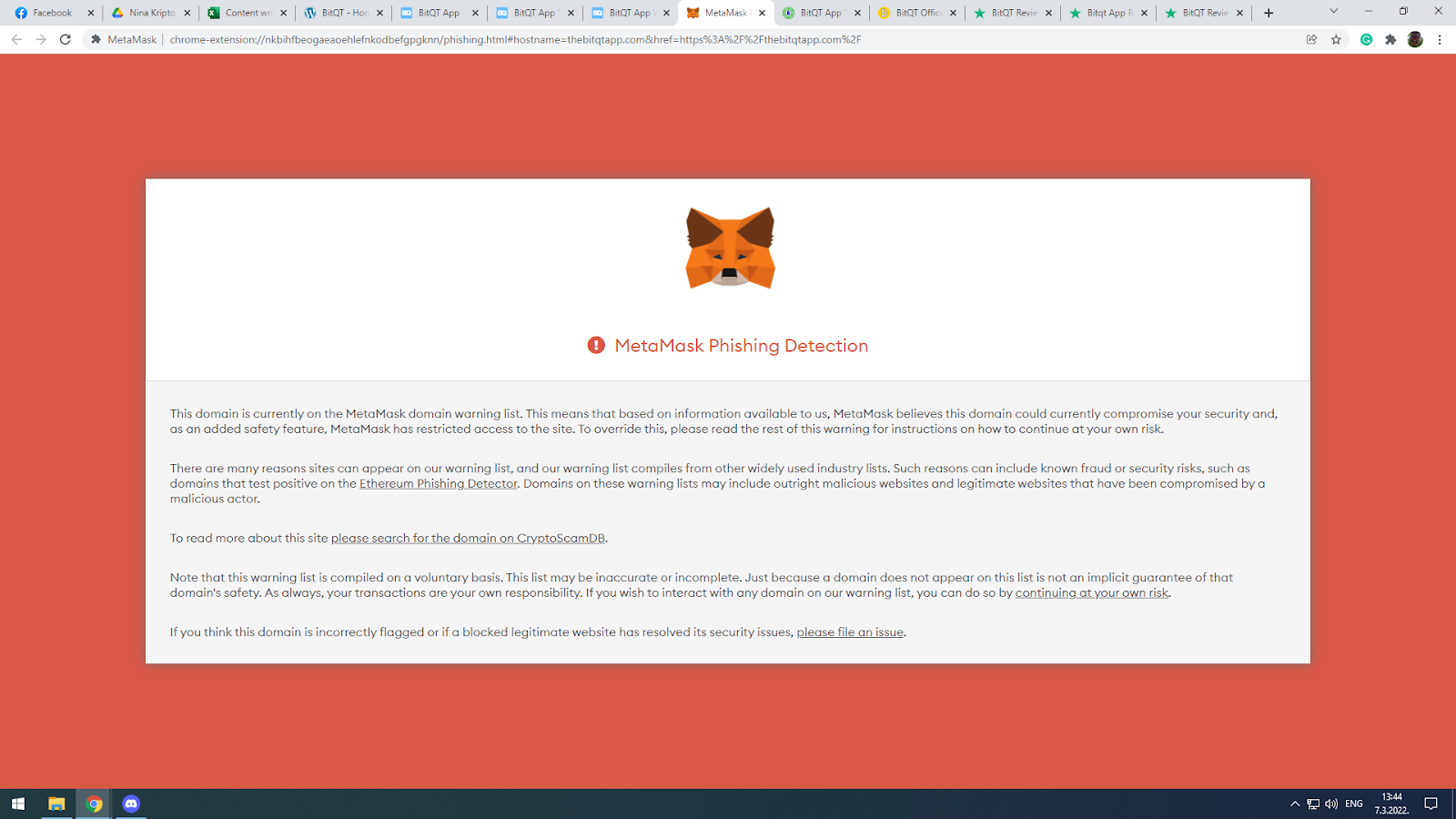Click the Chrome icon in the taskbar
Image resolution: width=1456 pixels, height=819 pixels.
click(94, 804)
